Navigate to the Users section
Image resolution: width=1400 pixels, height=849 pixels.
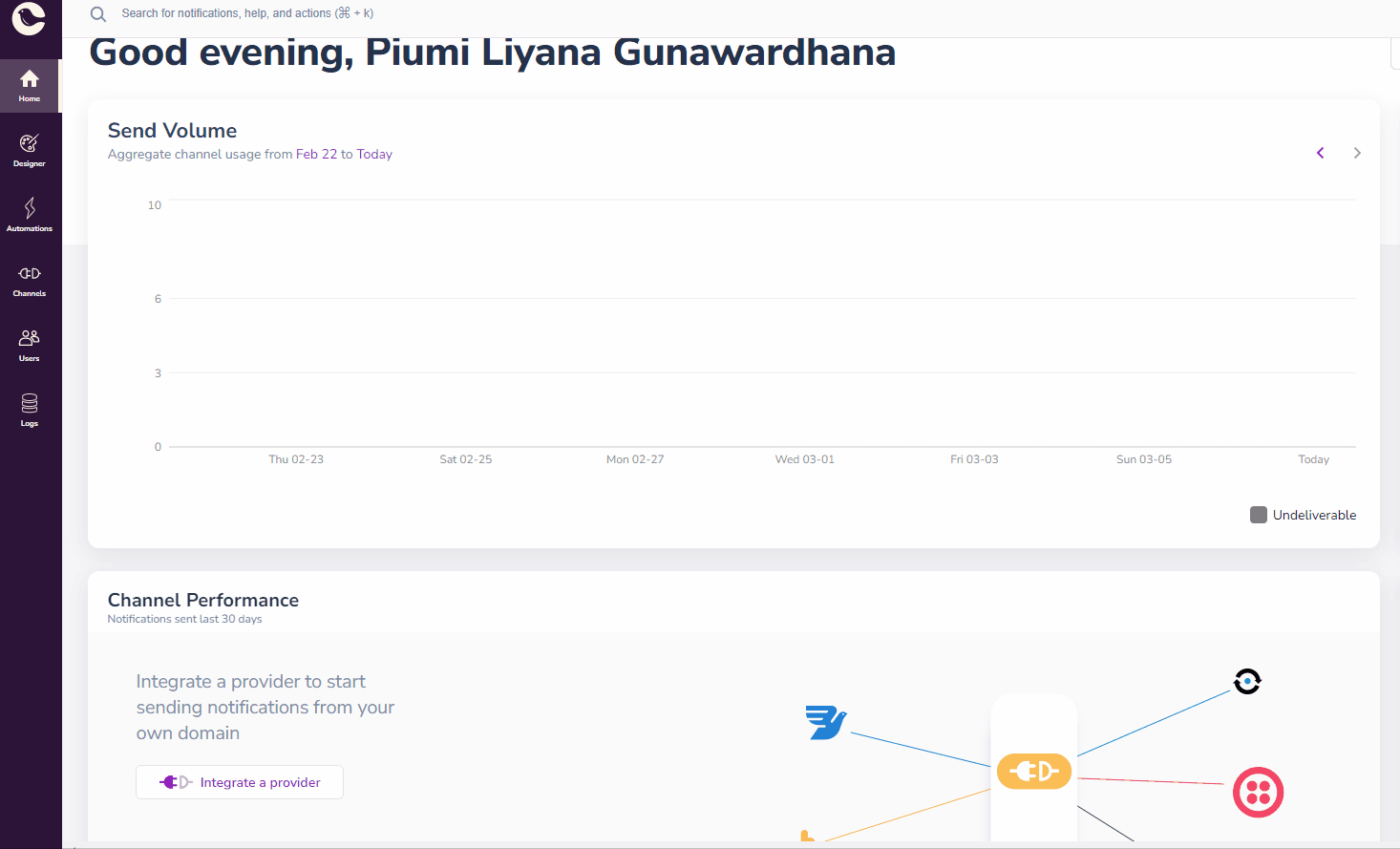click(x=30, y=346)
